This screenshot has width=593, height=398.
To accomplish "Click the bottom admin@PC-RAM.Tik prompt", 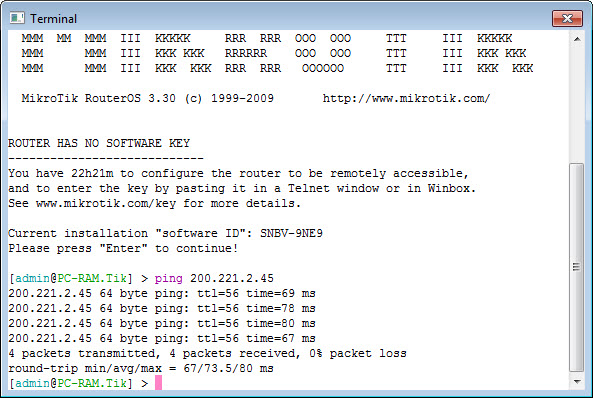I will click(x=71, y=383).
